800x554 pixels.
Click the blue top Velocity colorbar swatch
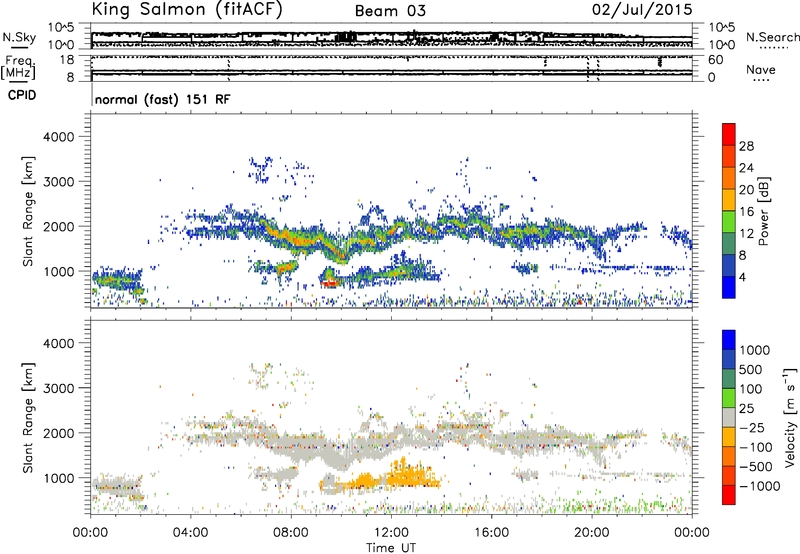point(729,340)
